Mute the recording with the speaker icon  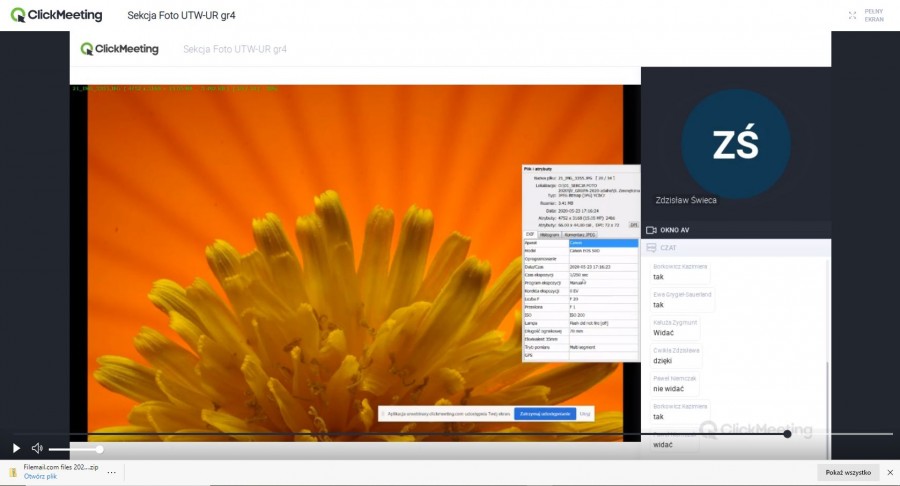(x=37, y=448)
